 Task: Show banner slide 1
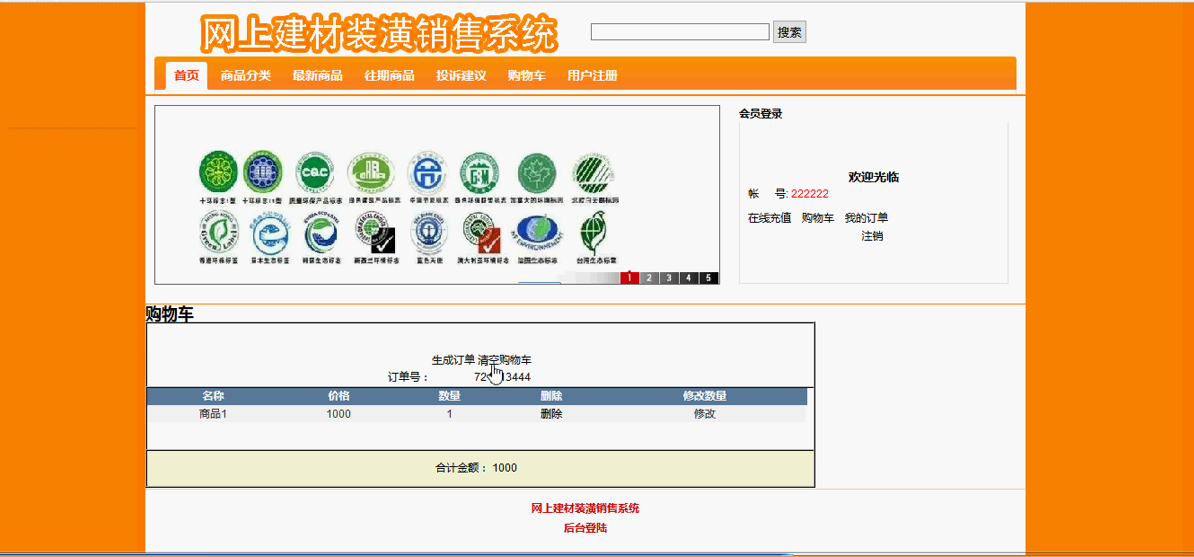(x=629, y=277)
